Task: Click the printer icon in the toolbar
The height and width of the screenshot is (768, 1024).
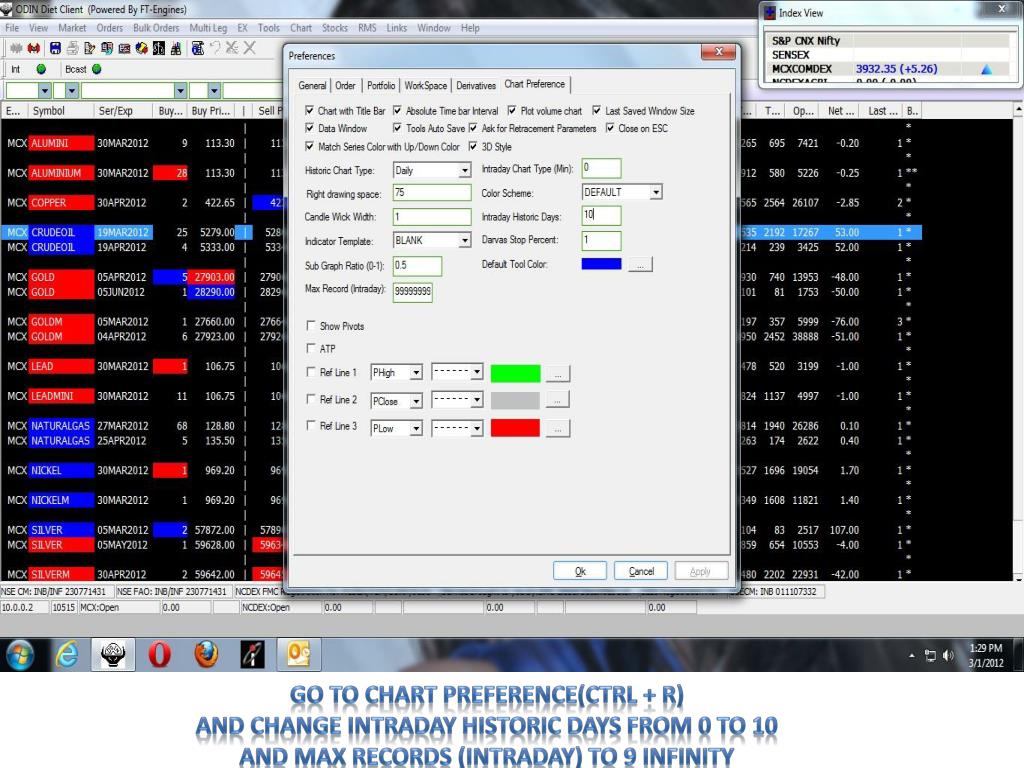Action: coord(72,48)
